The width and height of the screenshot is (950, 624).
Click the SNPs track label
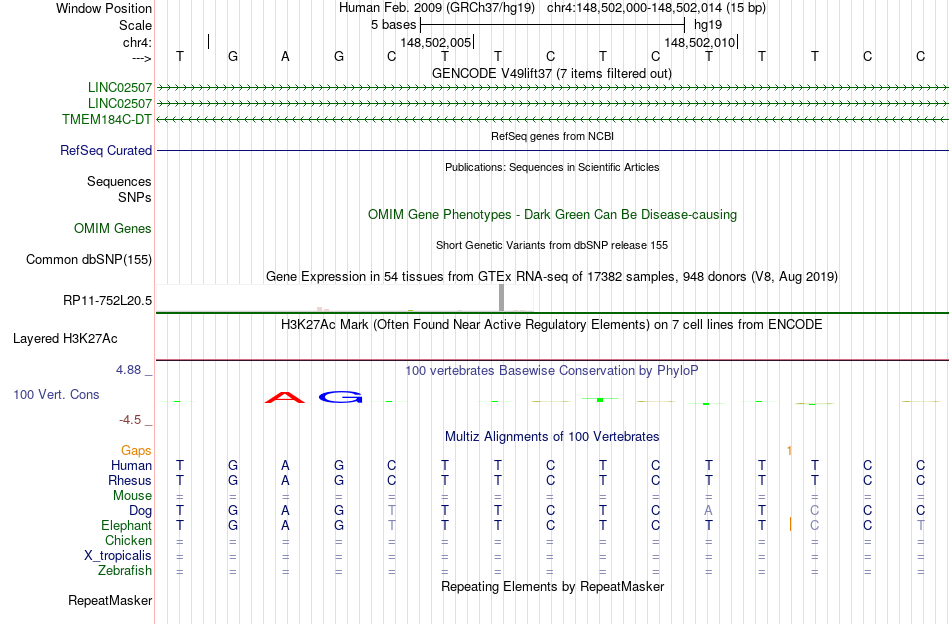click(x=135, y=197)
